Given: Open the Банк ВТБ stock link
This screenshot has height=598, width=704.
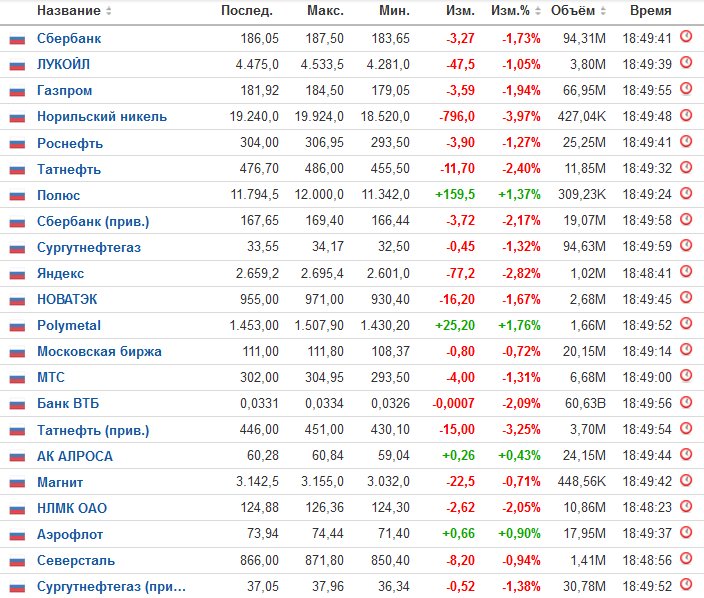Looking at the screenshot, I should point(68,403).
